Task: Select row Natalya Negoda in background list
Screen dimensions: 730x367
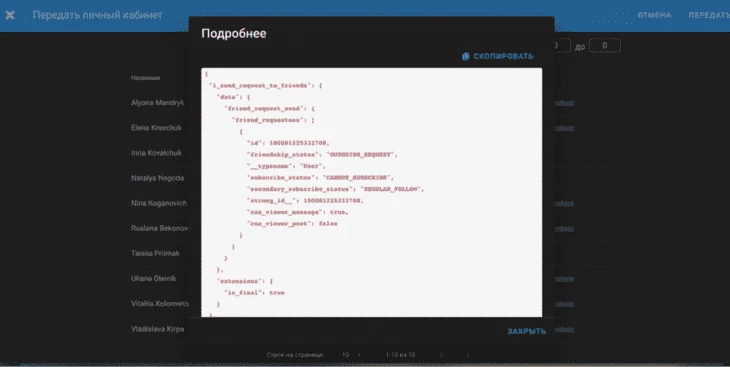Action: [157, 178]
